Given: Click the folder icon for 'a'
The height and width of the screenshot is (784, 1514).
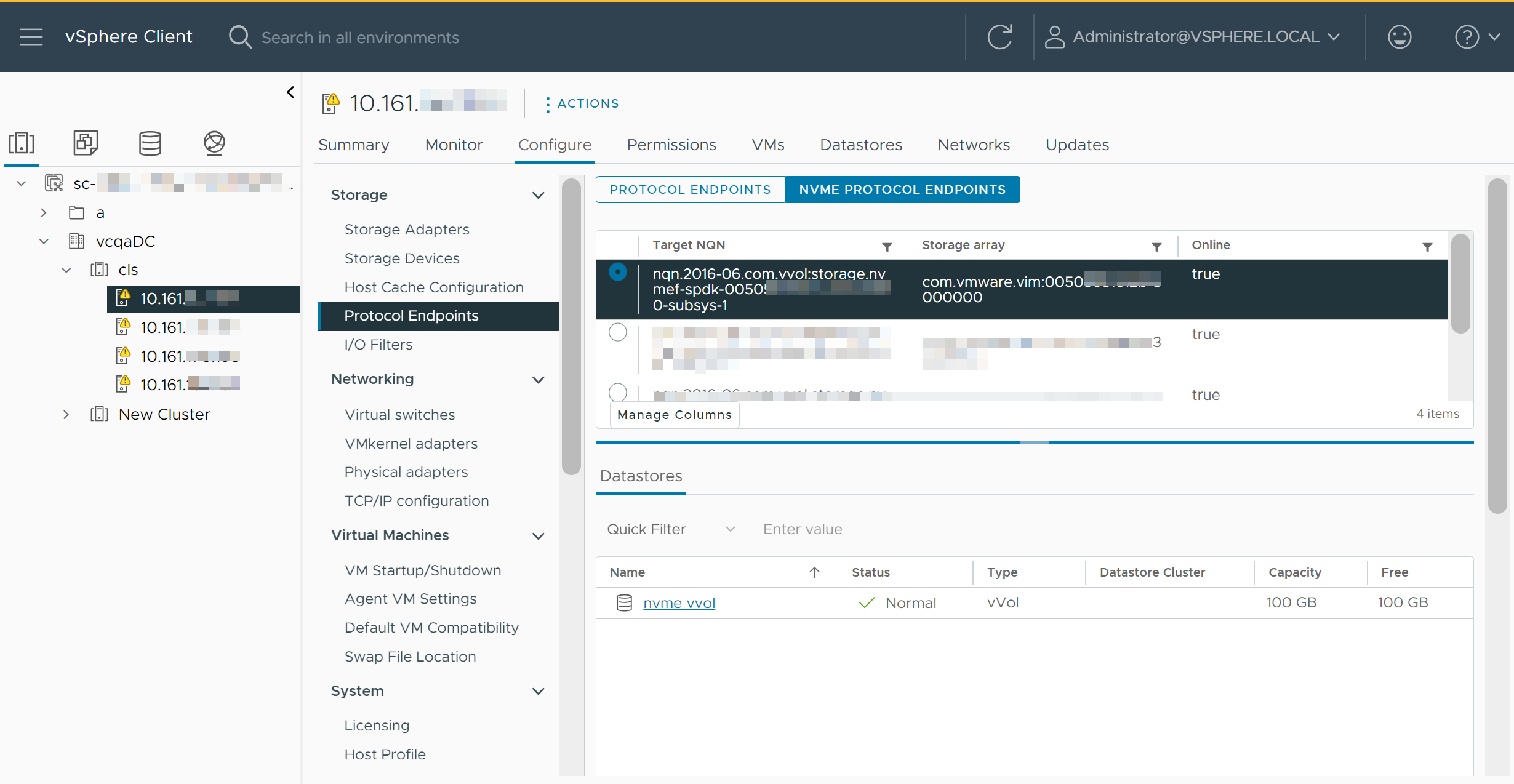Looking at the screenshot, I should [76, 213].
